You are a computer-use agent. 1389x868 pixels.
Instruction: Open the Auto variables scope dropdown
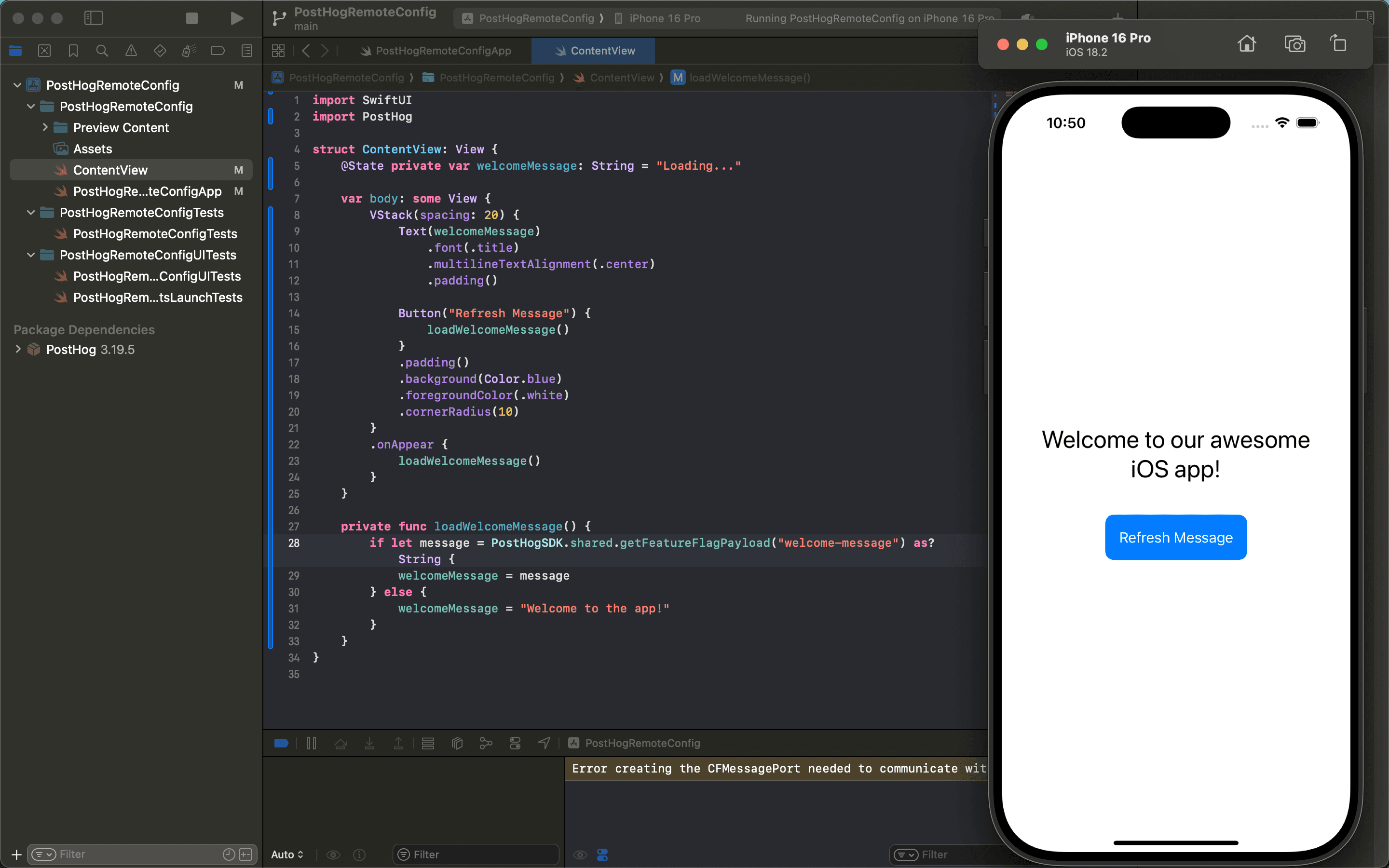[x=287, y=855]
